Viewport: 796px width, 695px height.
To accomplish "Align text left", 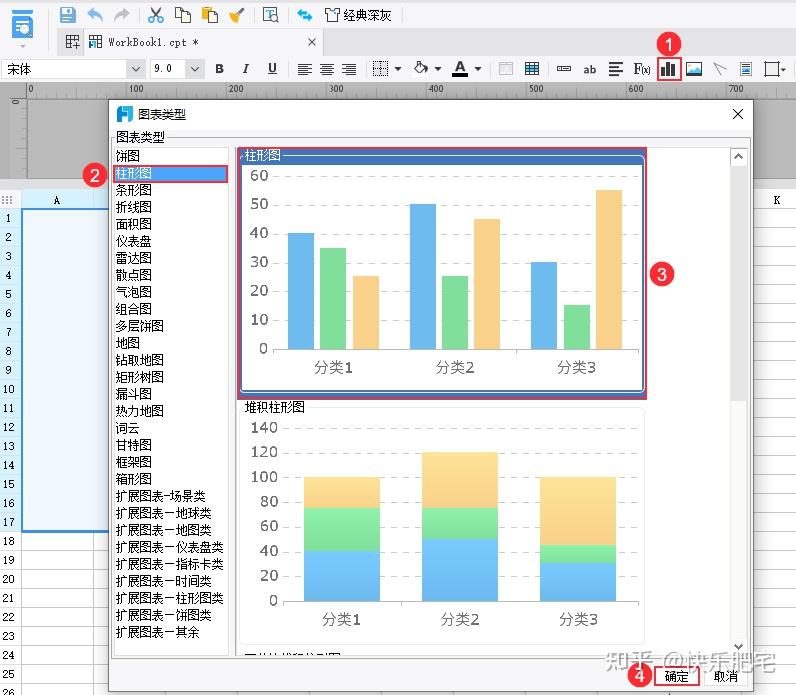I will click(305, 69).
